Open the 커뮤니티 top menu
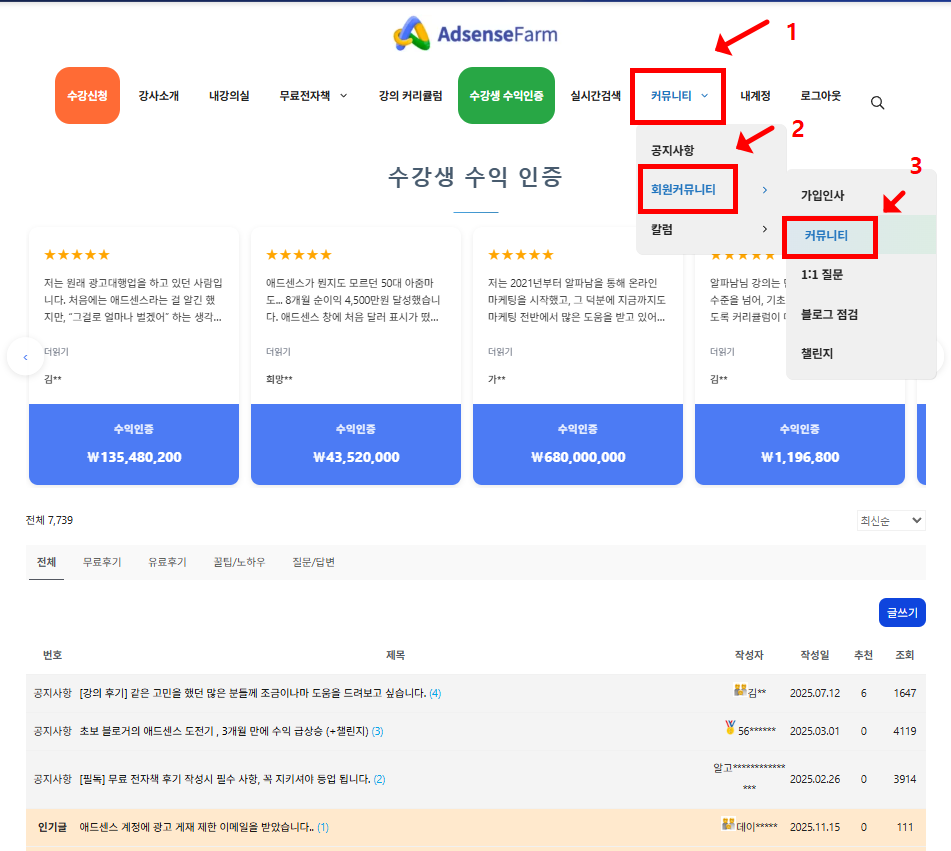 click(671, 96)
